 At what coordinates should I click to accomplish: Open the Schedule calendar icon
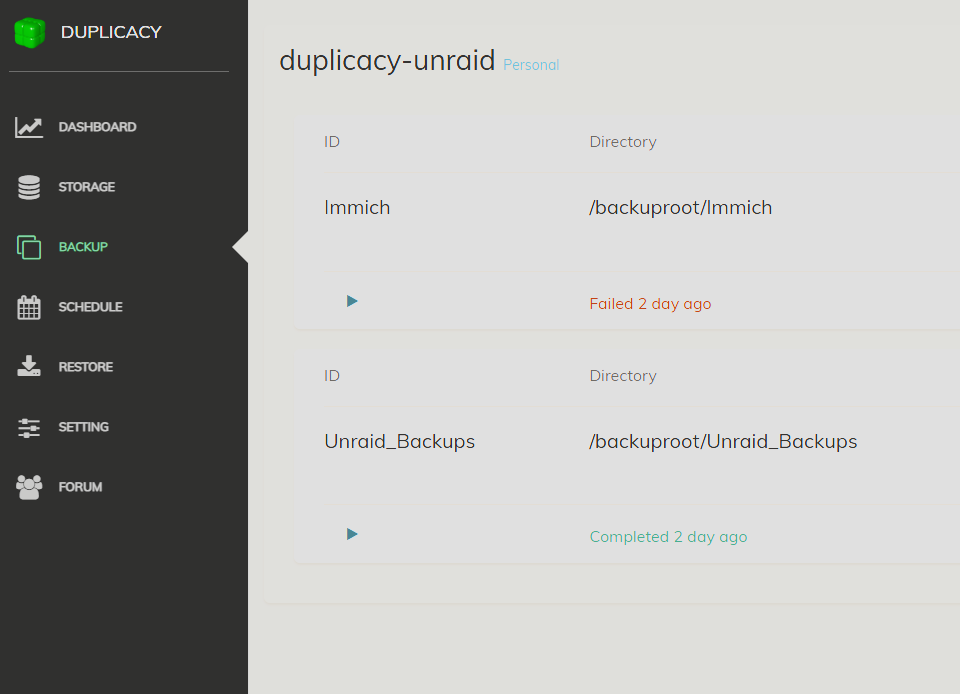(29, 307)
